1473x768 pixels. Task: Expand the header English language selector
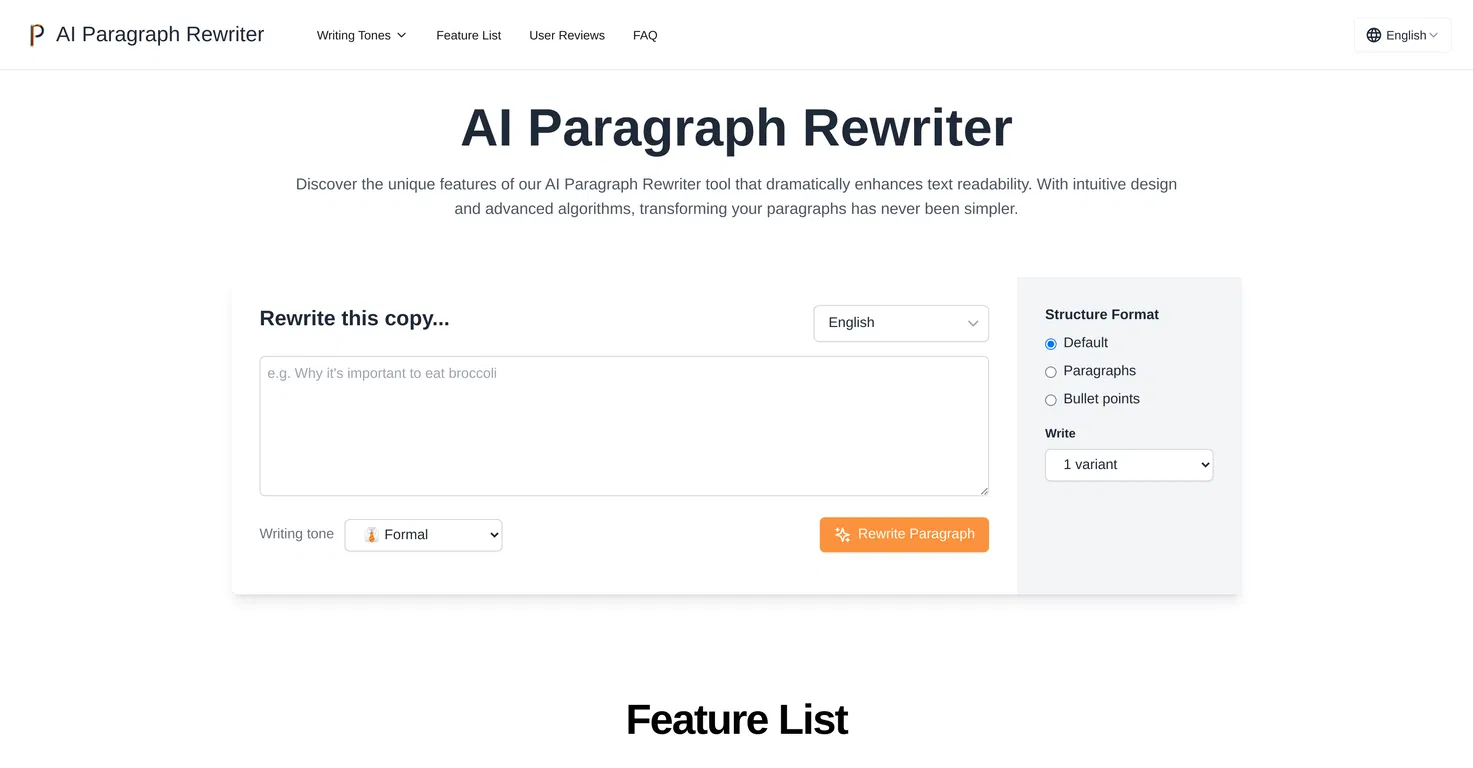point(1402,35)
